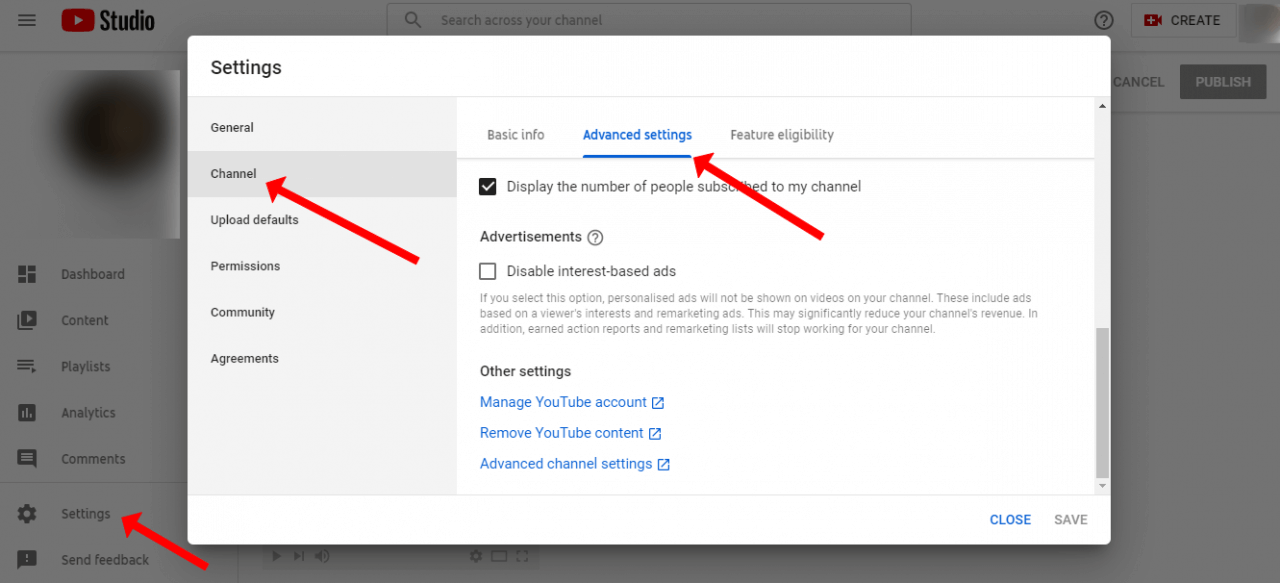Screen dimensions: 1280x583
Task: Open the help question mark icon
Action: (1104, 20)
